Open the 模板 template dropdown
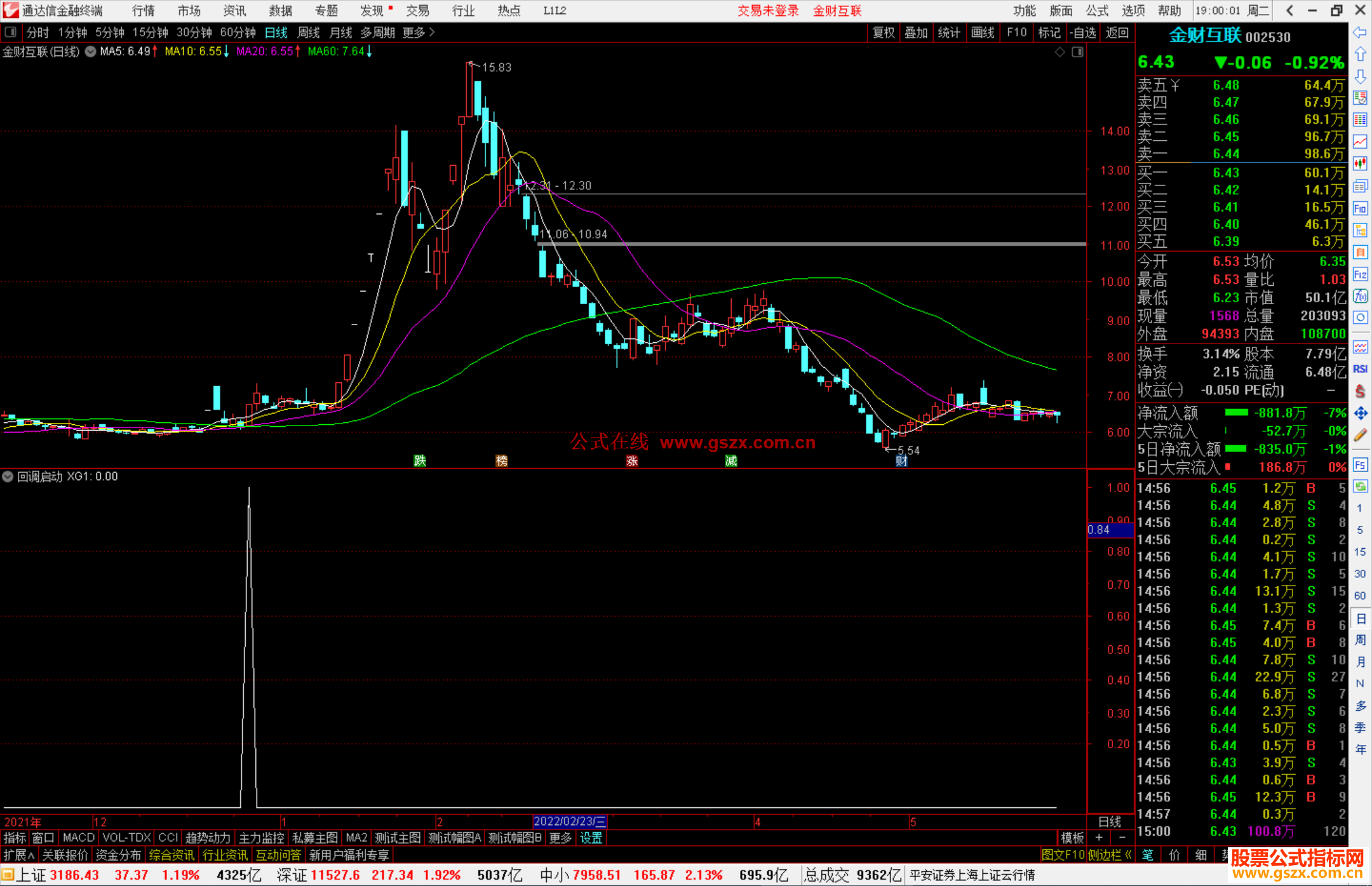This screenshot has height=886, width=1372. pyautogui.click(x=1073, y=838)
